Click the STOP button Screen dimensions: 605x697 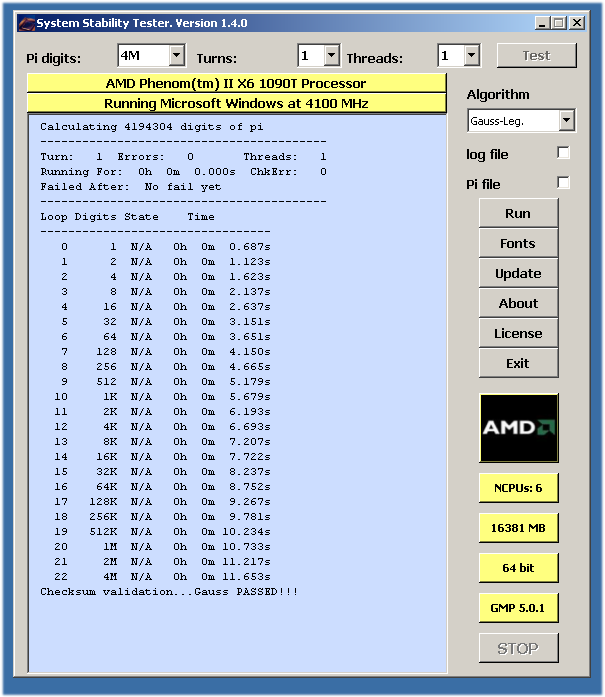coord(518,648)
